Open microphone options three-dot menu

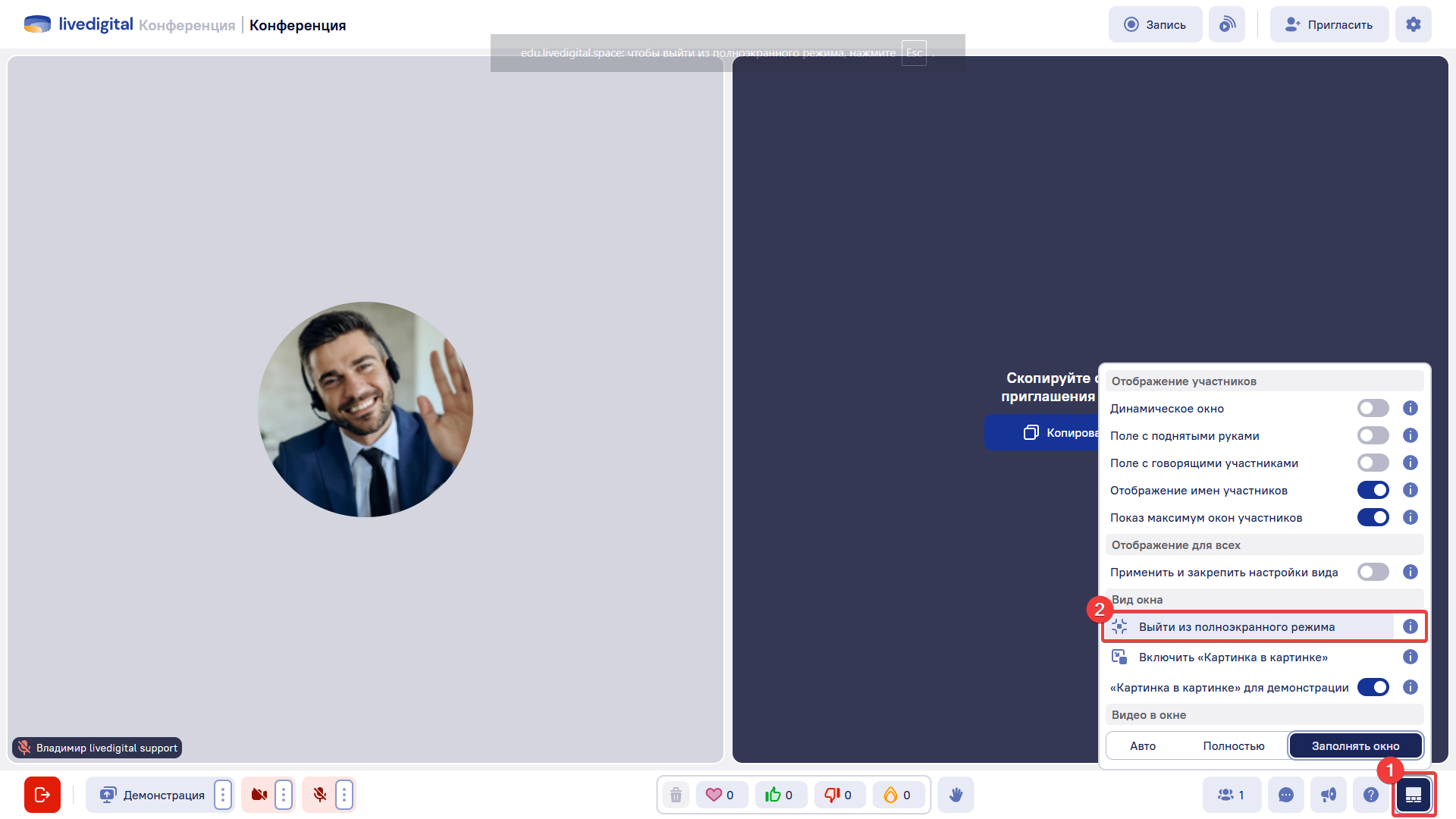pos(344,795)
